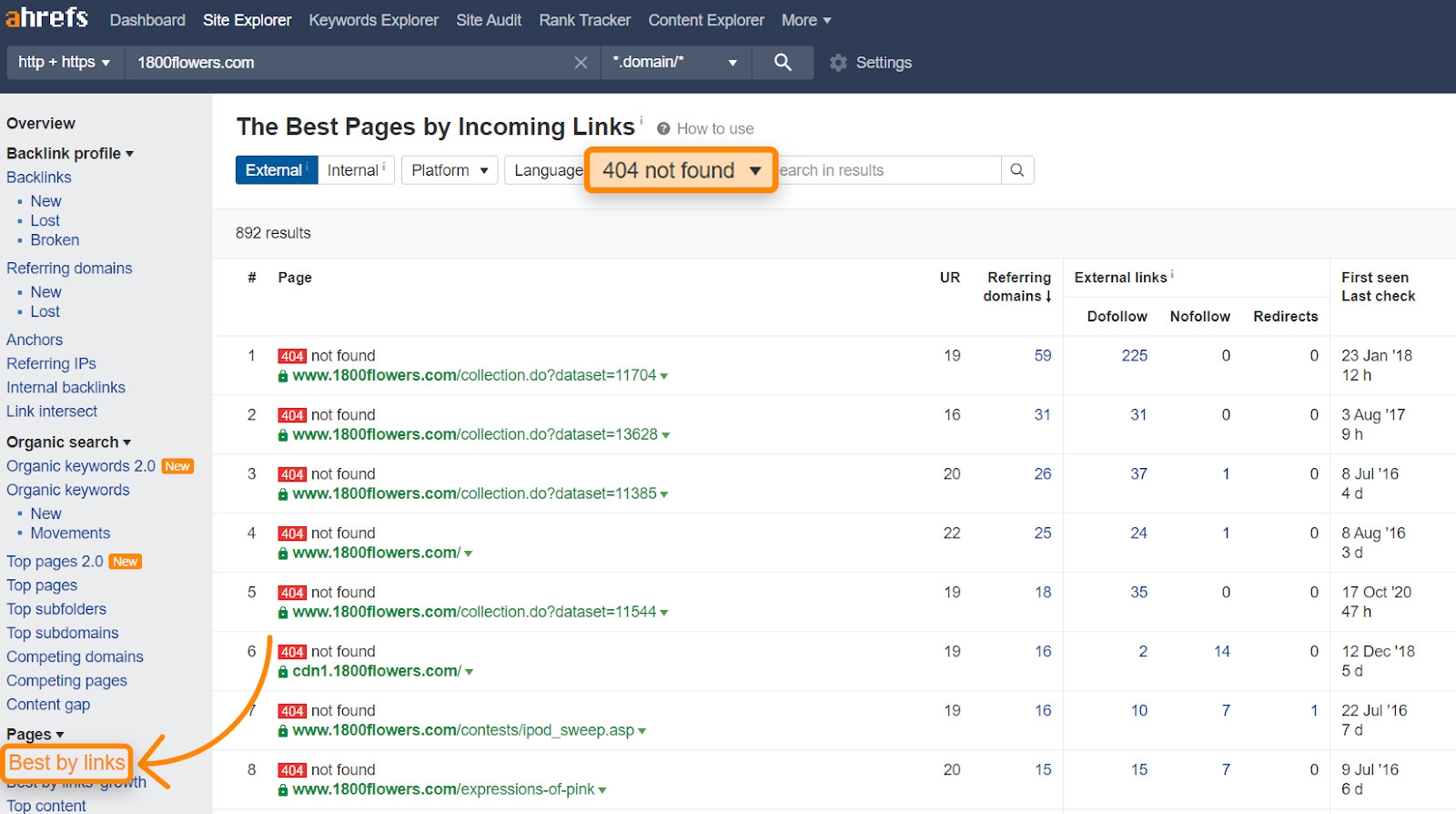Click the magnifying glass search button in header
The height and width of the screenshot is (814, 1456).
point(783,63)
